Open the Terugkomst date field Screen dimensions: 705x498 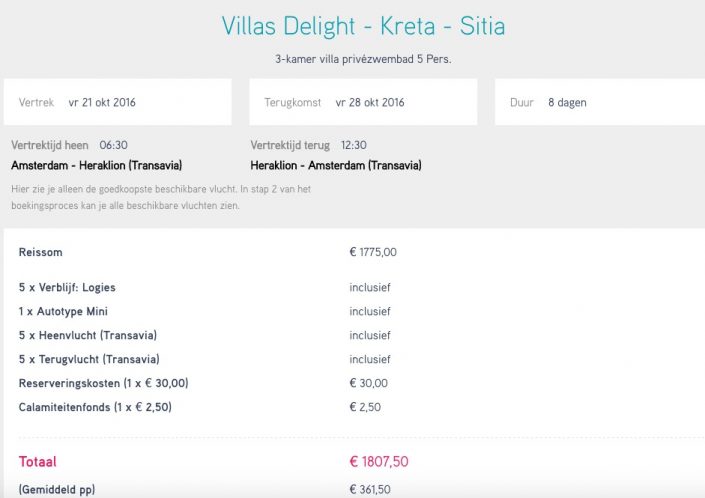click(363, 102)
